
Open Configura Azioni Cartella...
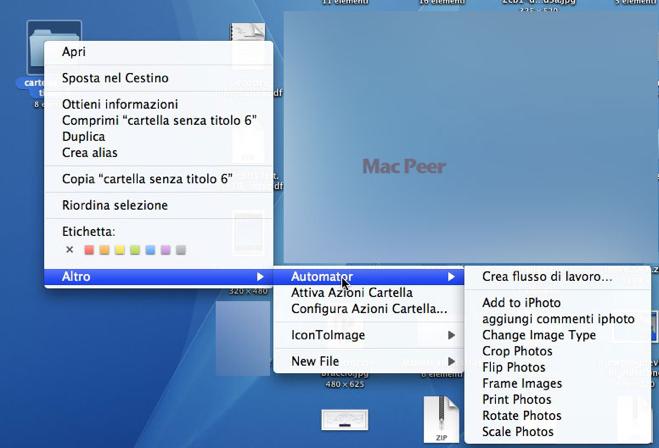(x=369, y=309)
